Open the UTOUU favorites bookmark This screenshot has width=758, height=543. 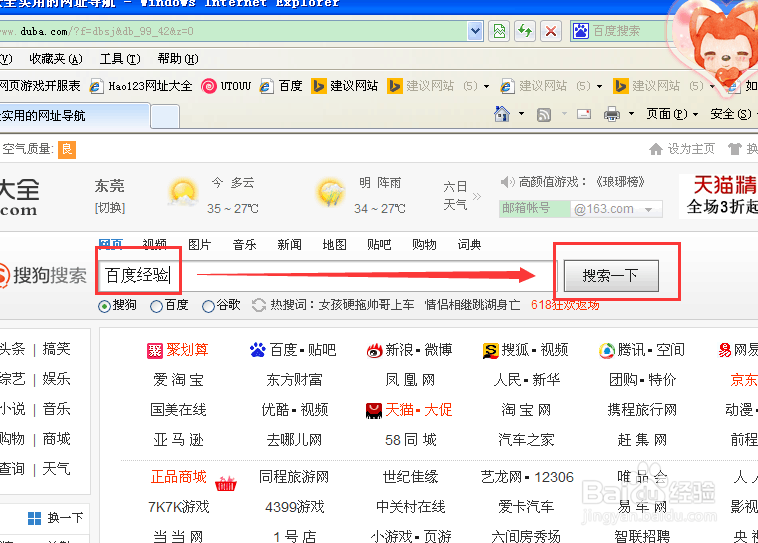(x=226, y=86)
